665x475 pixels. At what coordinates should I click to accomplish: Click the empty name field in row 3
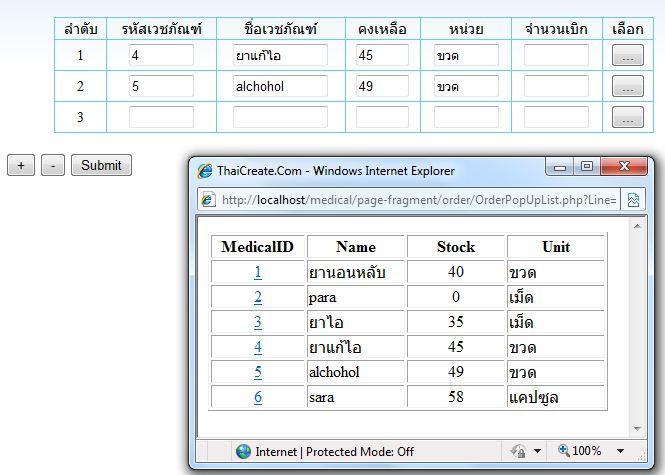tap(280, 117)
